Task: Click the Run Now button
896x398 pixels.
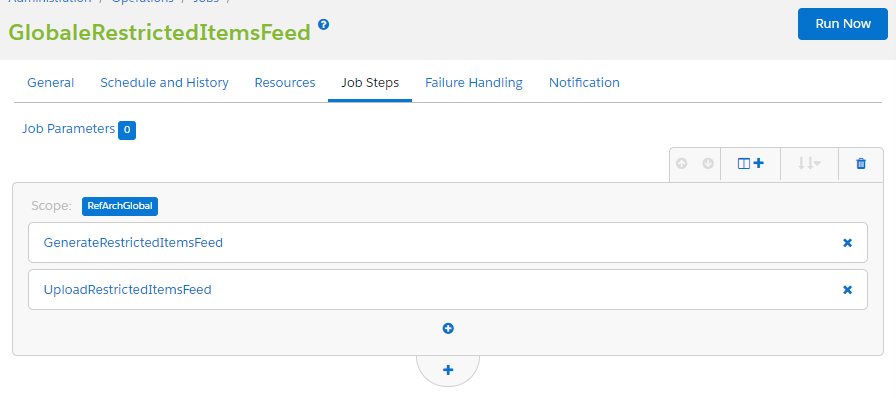Action: (x=843, y=24)
